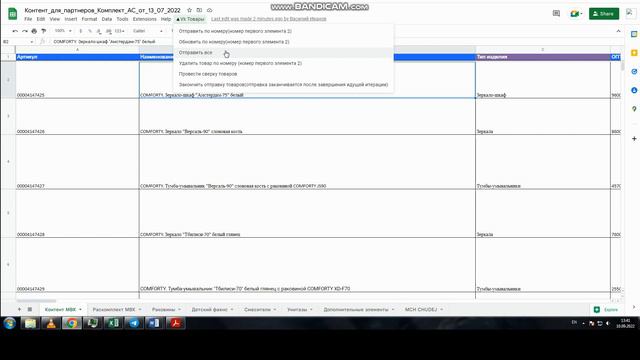Choose Удалить товар по номеру menu item
640x360 pixels.
(x=283, y=63)
